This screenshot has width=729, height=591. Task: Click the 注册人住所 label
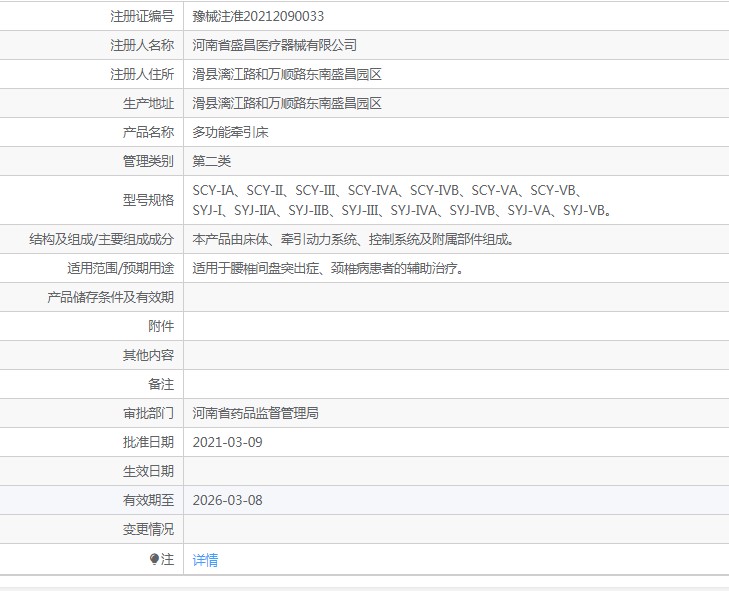pos(142,74)
